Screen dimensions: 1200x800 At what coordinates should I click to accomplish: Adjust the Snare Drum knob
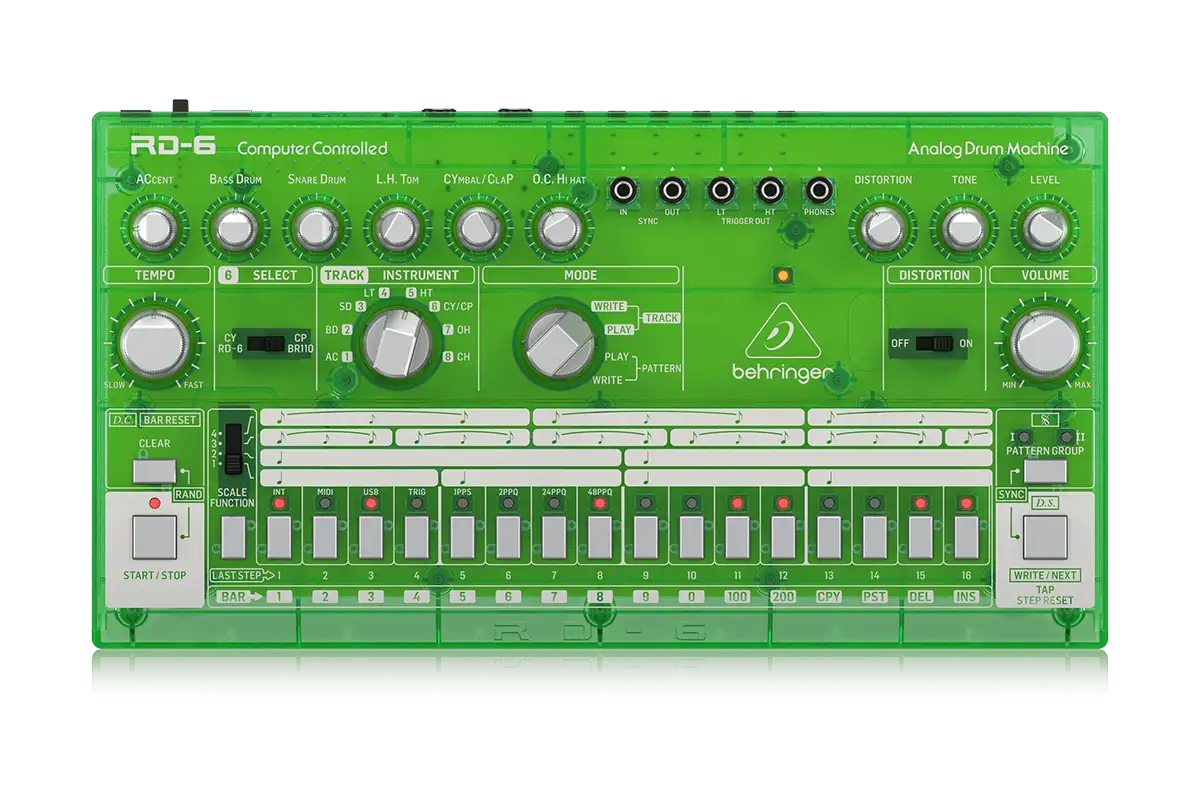(x=316, y=228)
